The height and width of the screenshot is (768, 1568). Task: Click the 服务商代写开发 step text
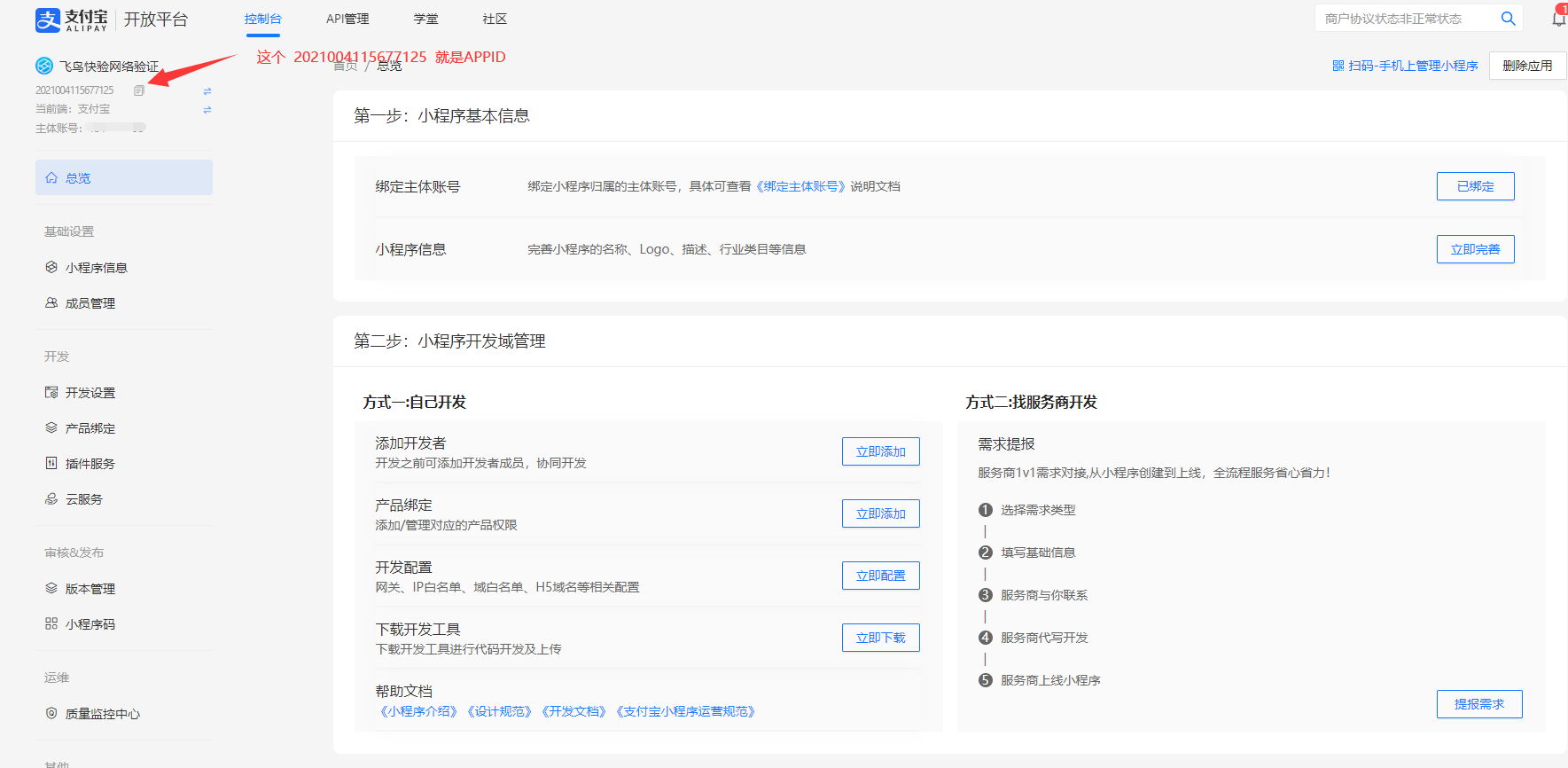point(1044,638)
